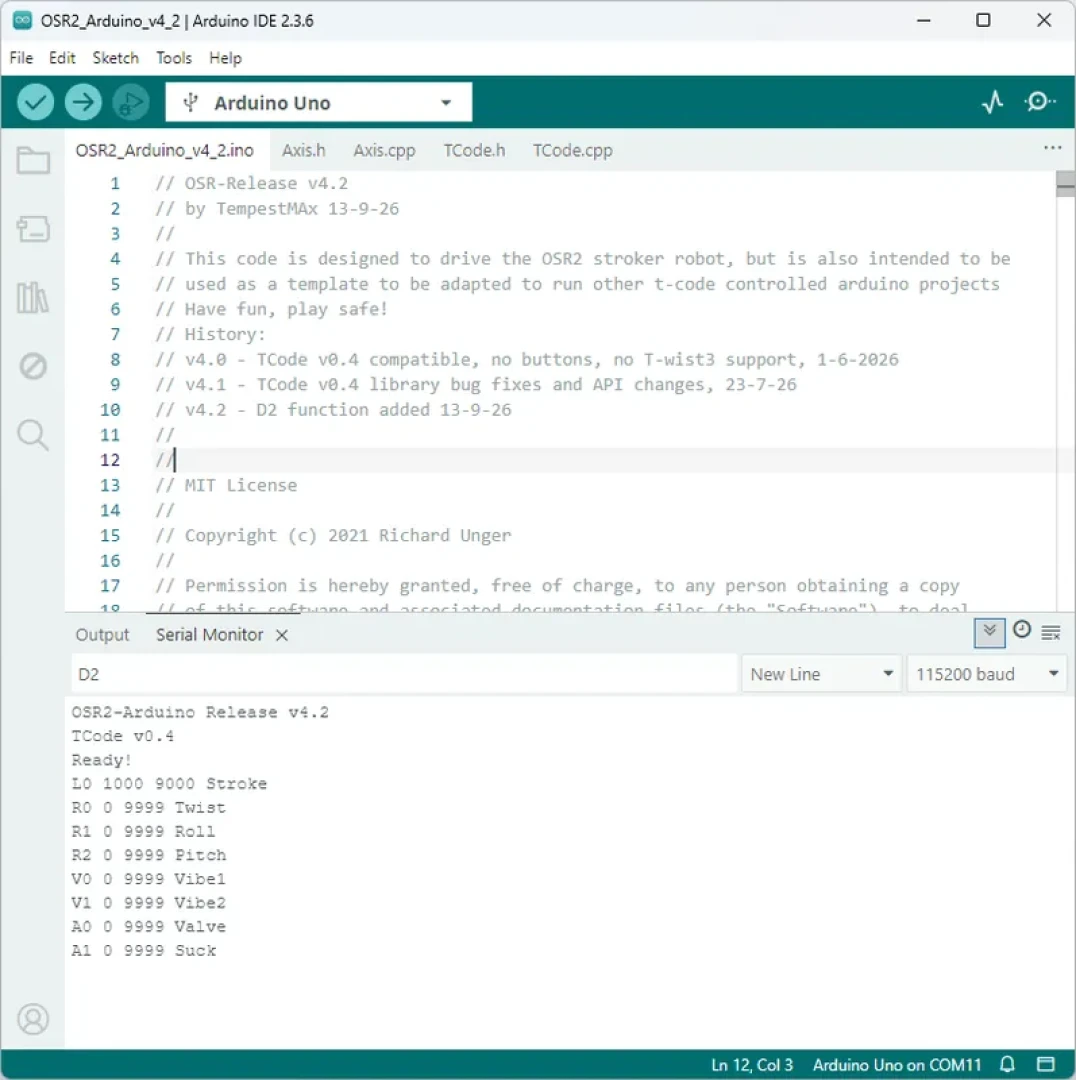
Task: Open the Arduino Uno board selector dropdown
Action: pyautogui.click(x=319, y=103)
